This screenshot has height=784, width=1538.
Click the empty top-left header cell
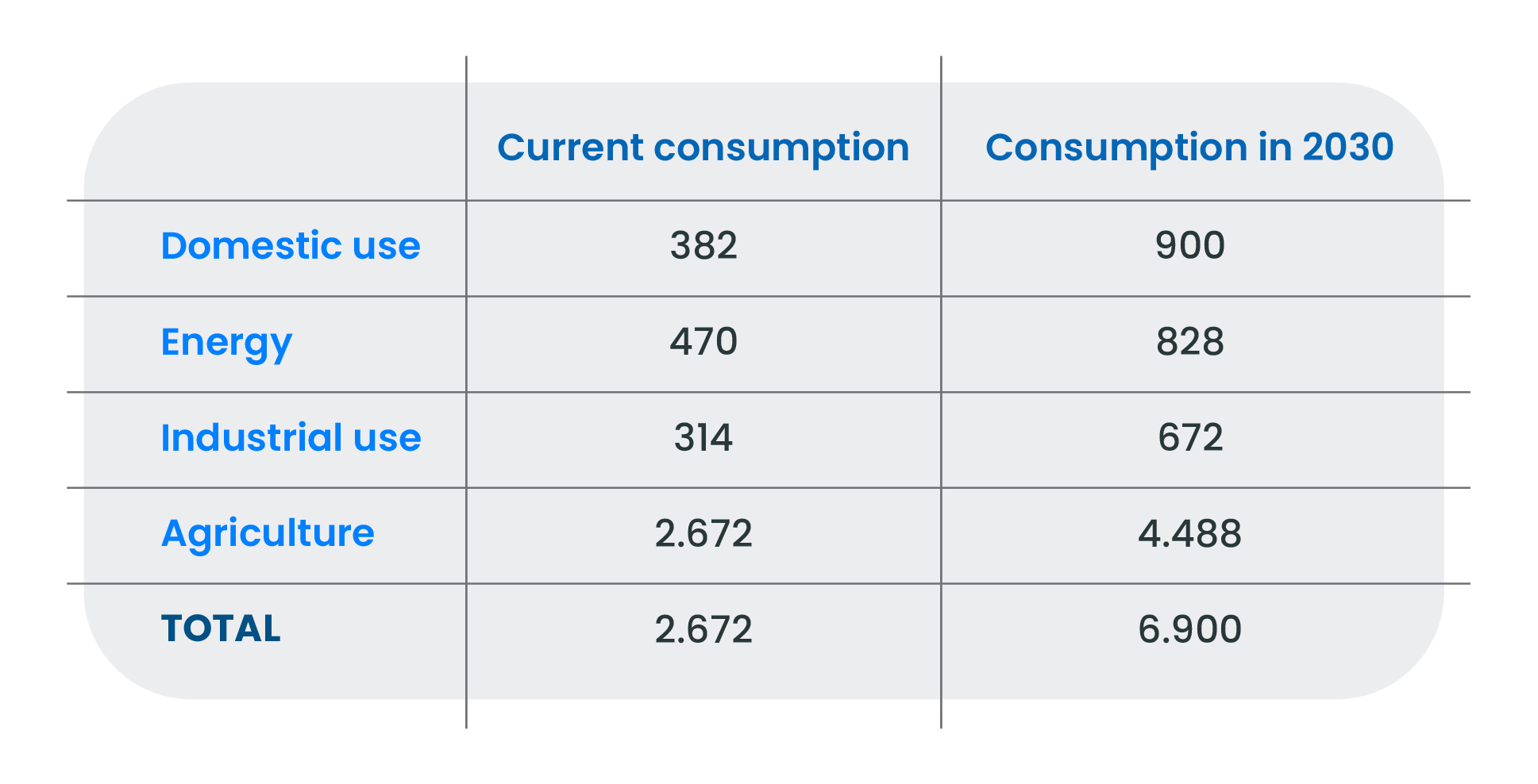click(x=275, y=141)
